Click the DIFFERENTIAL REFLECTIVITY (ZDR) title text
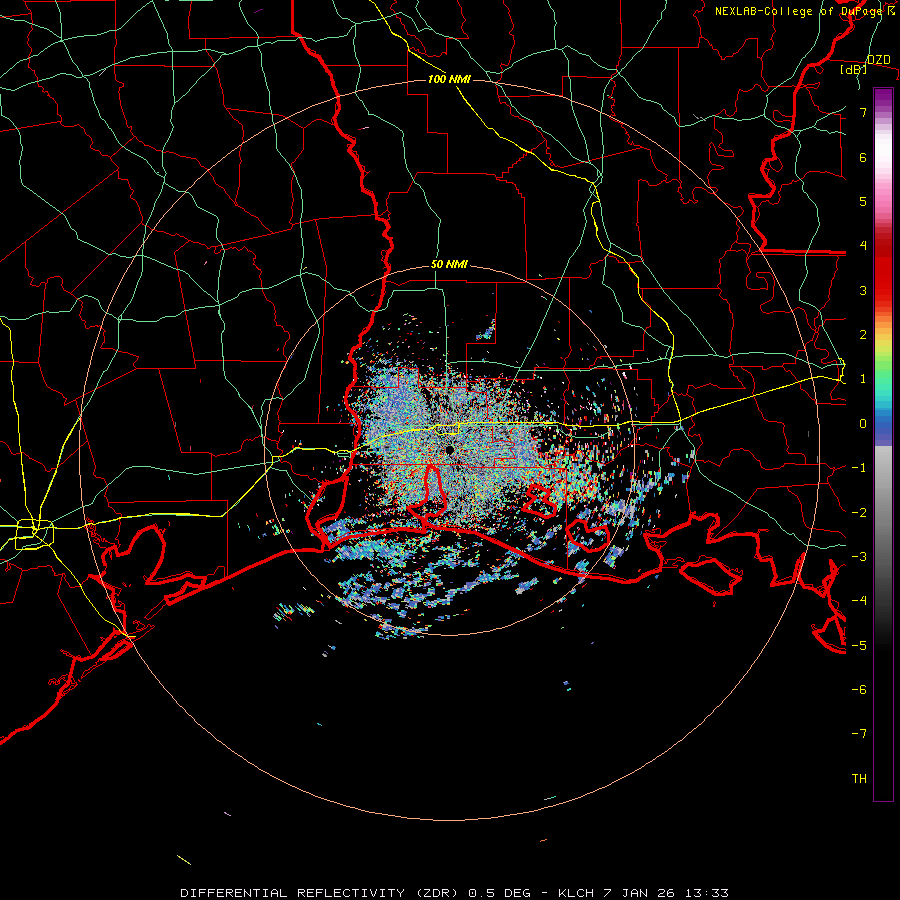The height and width of the screenshot is (900, 900). [319, 893]
